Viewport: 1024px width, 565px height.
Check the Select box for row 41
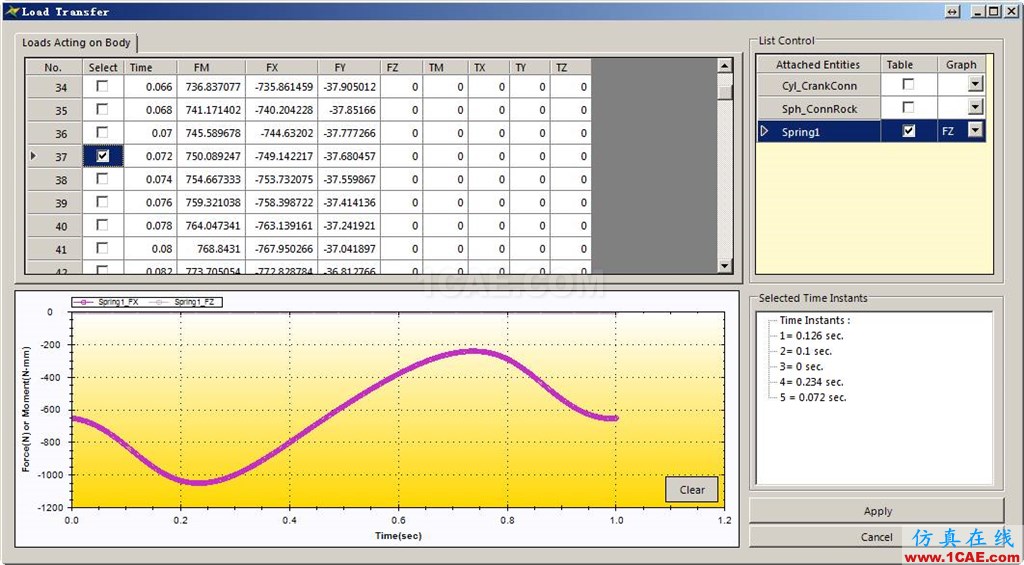pos(103,248)
